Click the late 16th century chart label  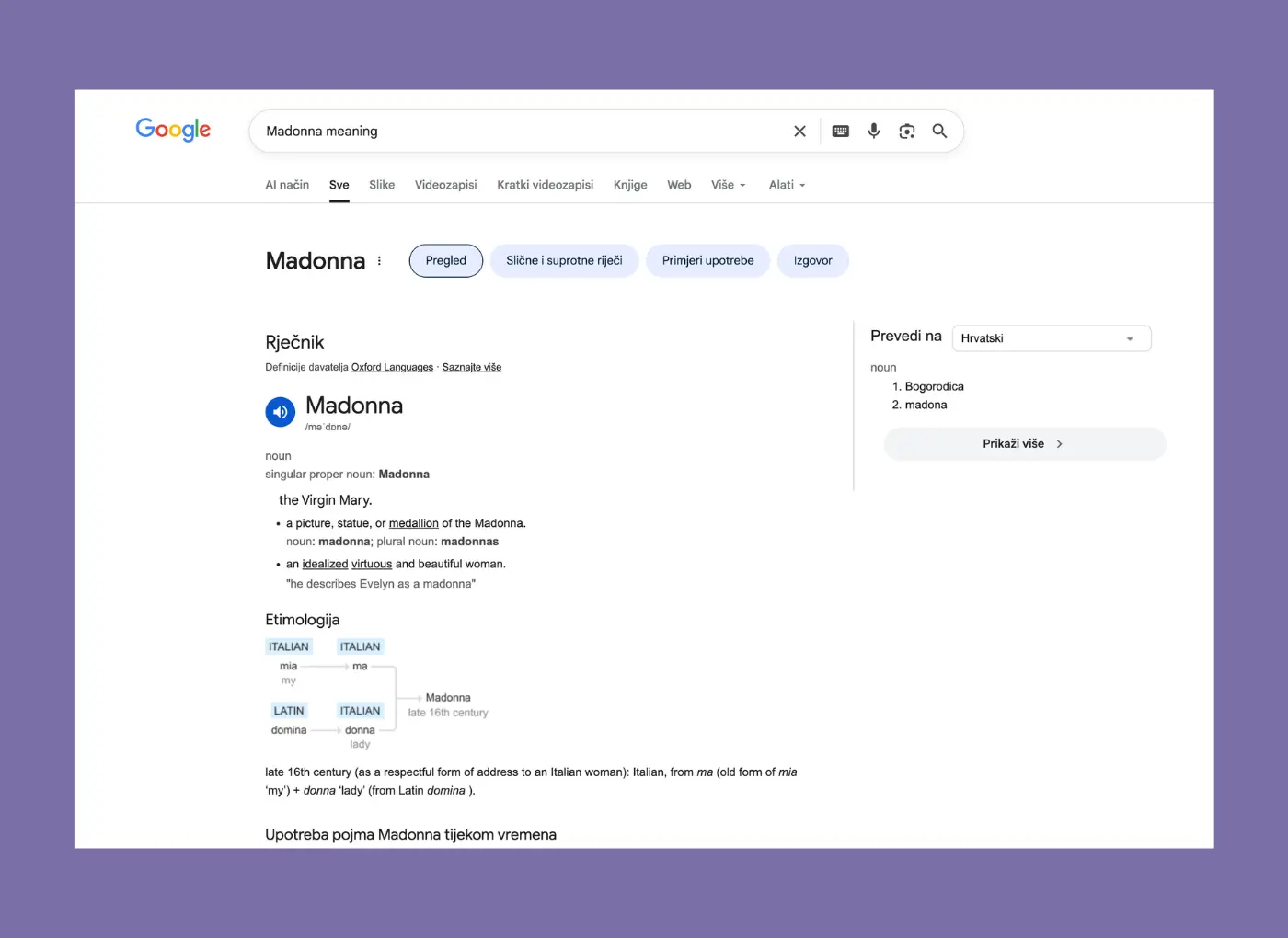[x=448, y=713]
